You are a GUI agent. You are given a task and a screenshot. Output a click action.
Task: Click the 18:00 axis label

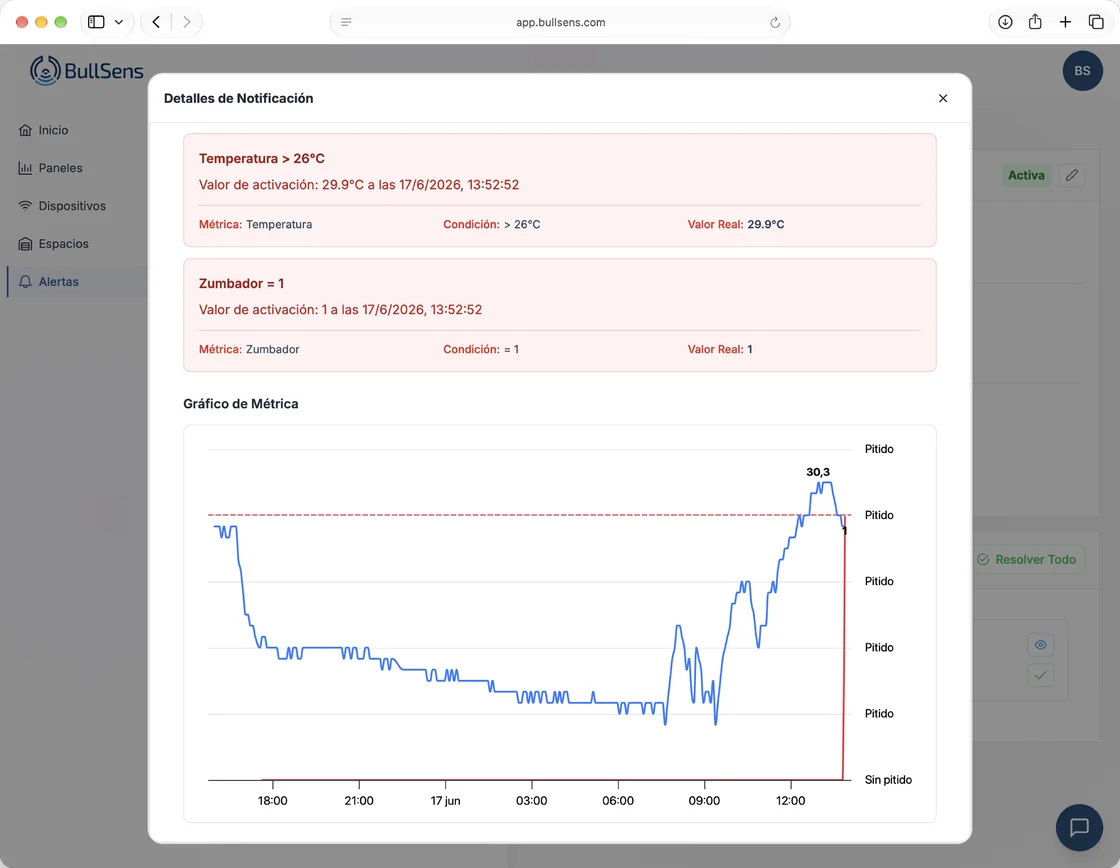(273, 801)
